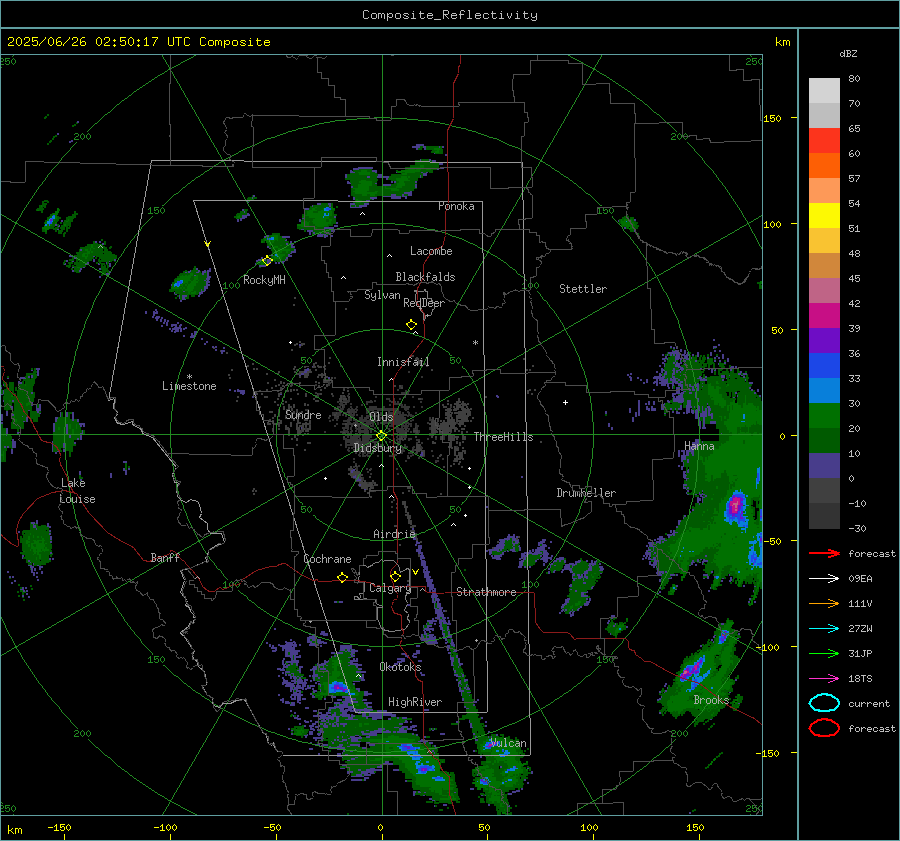Image resolution: width=900 pixels, height=841 pixels.
Task: Click the Lake Louise map label
Action: coord(77,491)
